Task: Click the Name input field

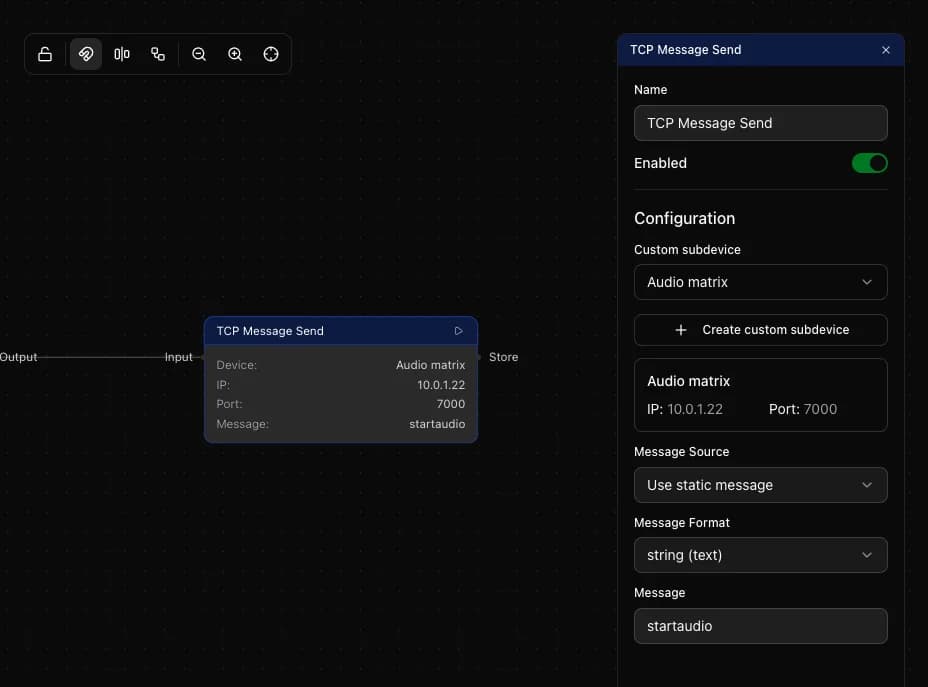Action: point(761,123)
